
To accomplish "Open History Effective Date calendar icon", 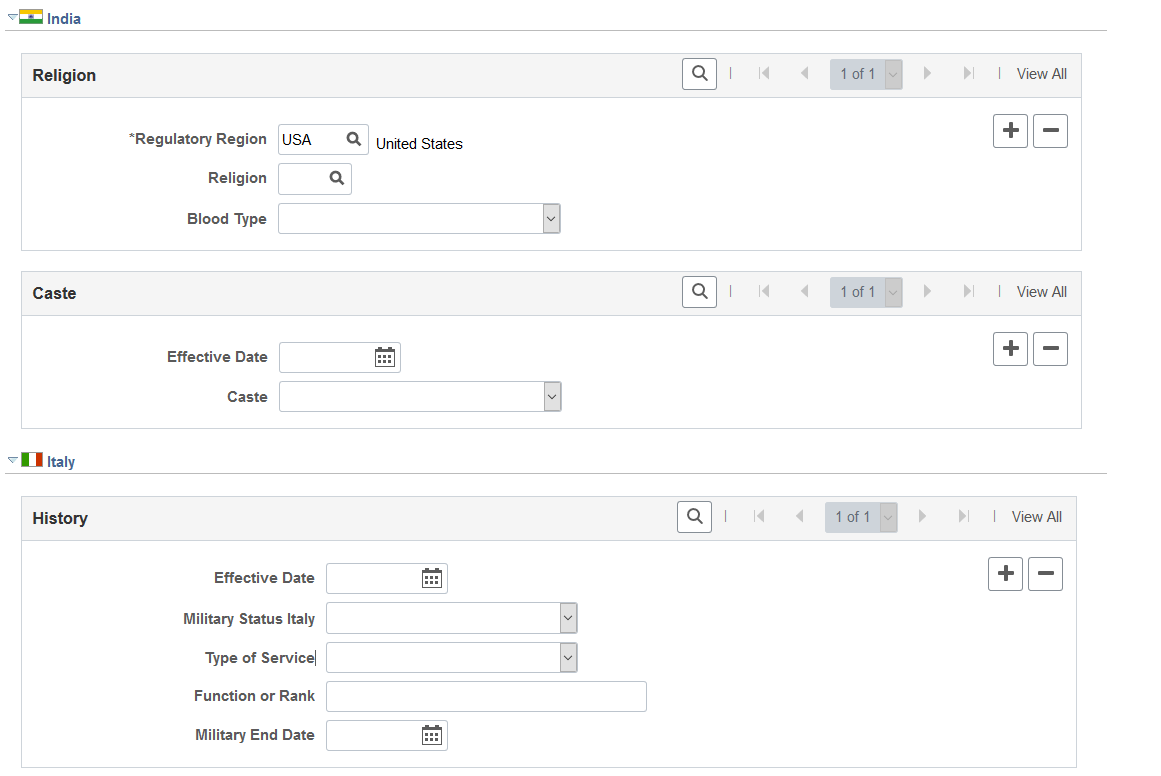I will click(432, 578).
